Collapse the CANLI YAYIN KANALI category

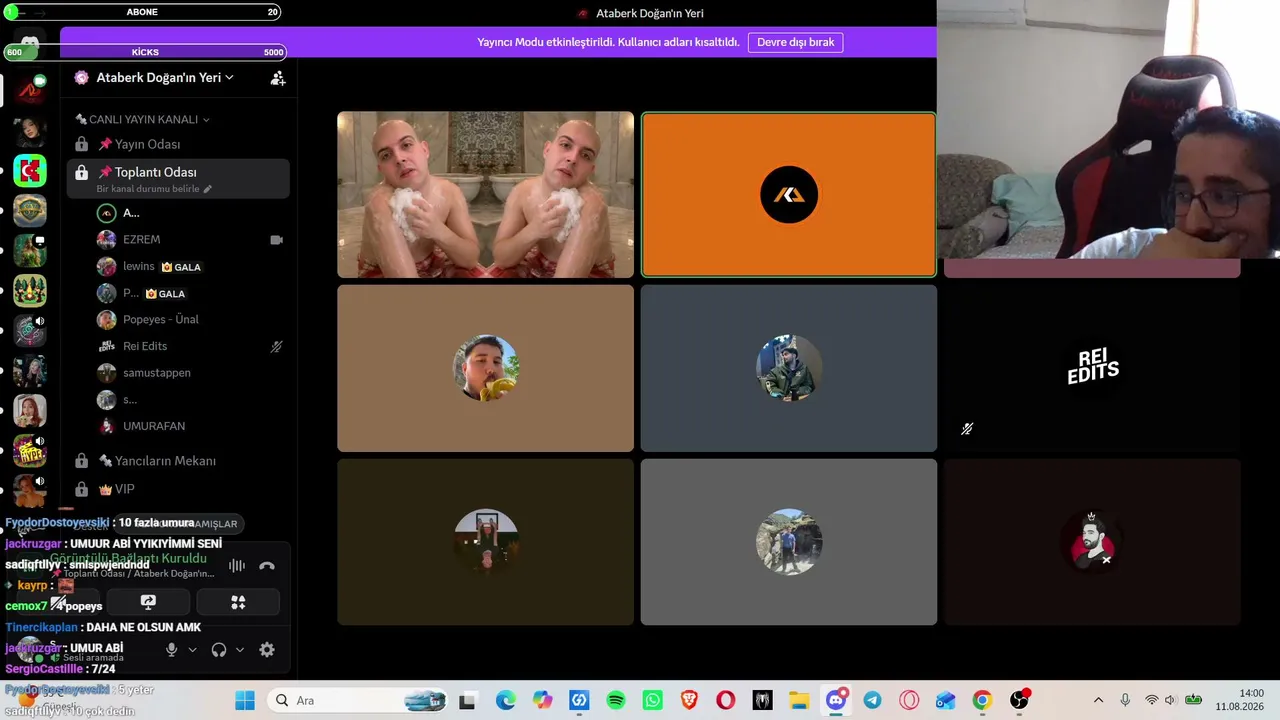(x=142, y=119)
